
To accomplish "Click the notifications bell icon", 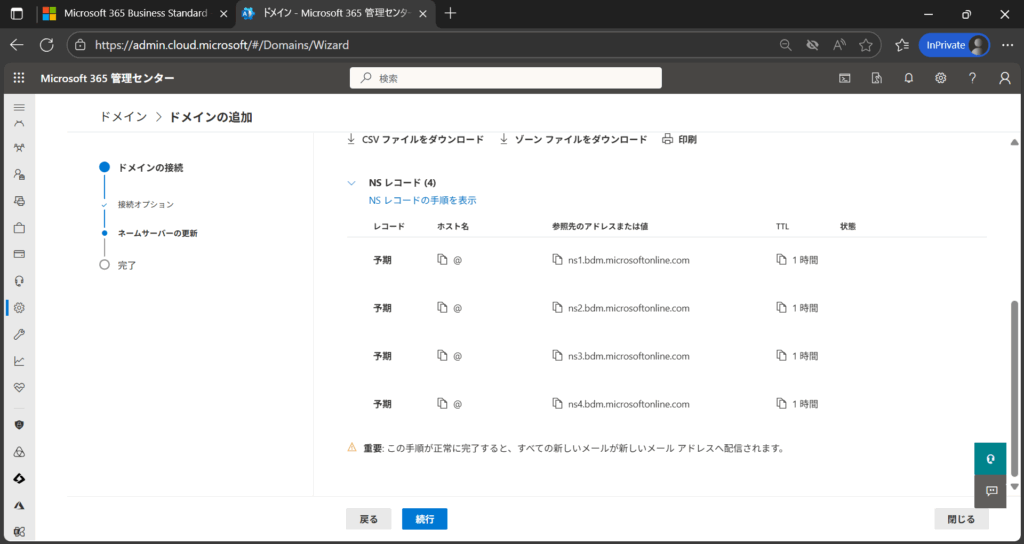I will click(x=908, y=78).
